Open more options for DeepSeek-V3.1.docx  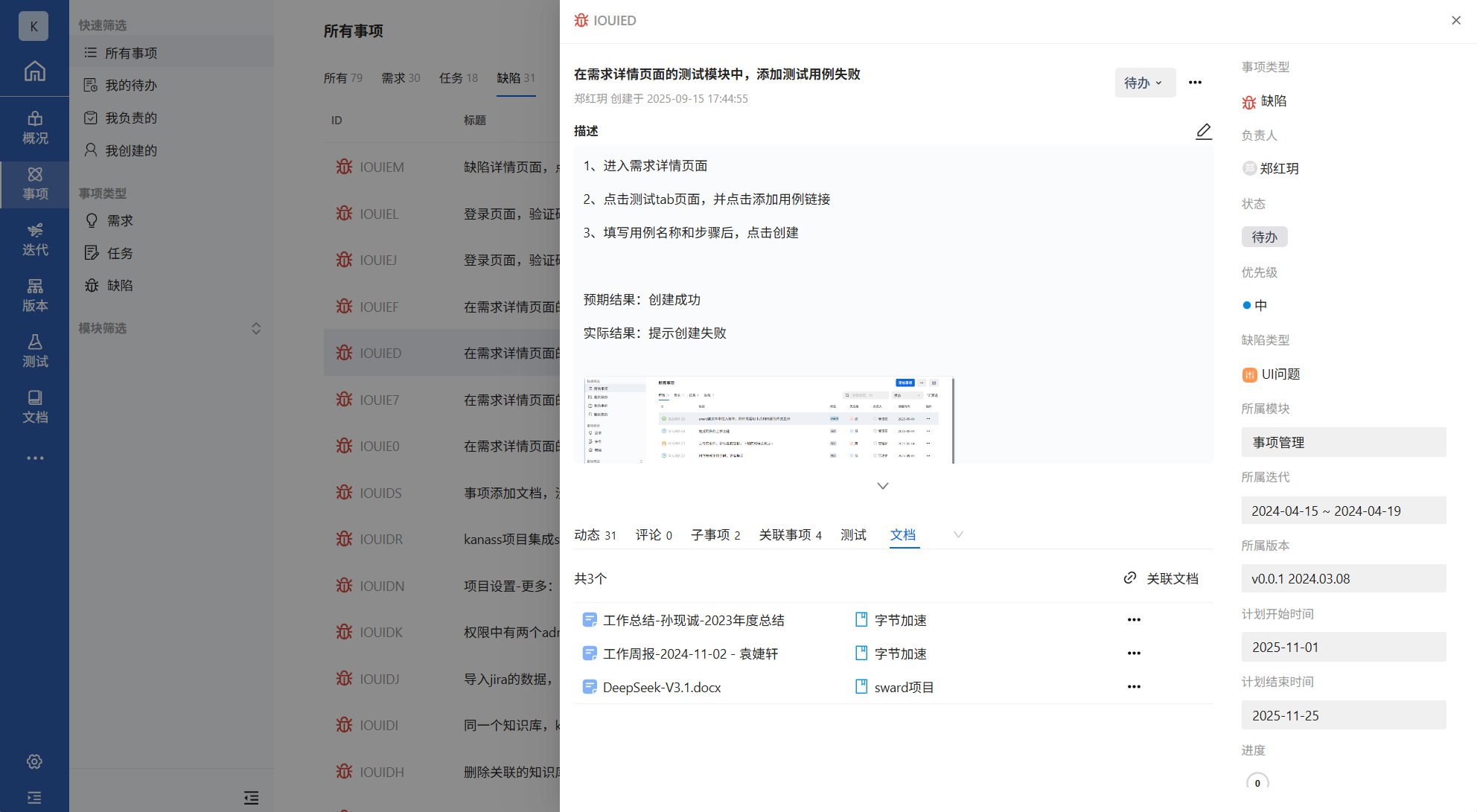tap(1133, 687)
